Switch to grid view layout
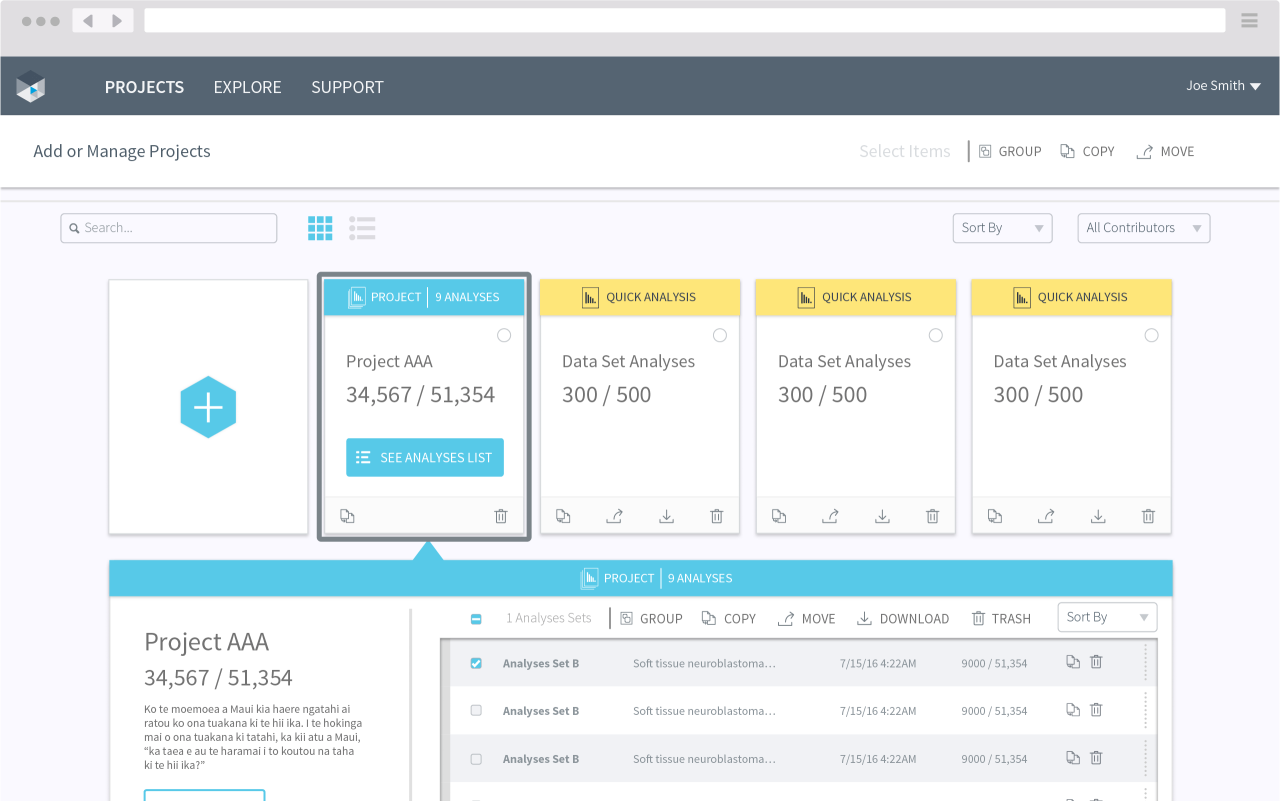 point(320,228)
